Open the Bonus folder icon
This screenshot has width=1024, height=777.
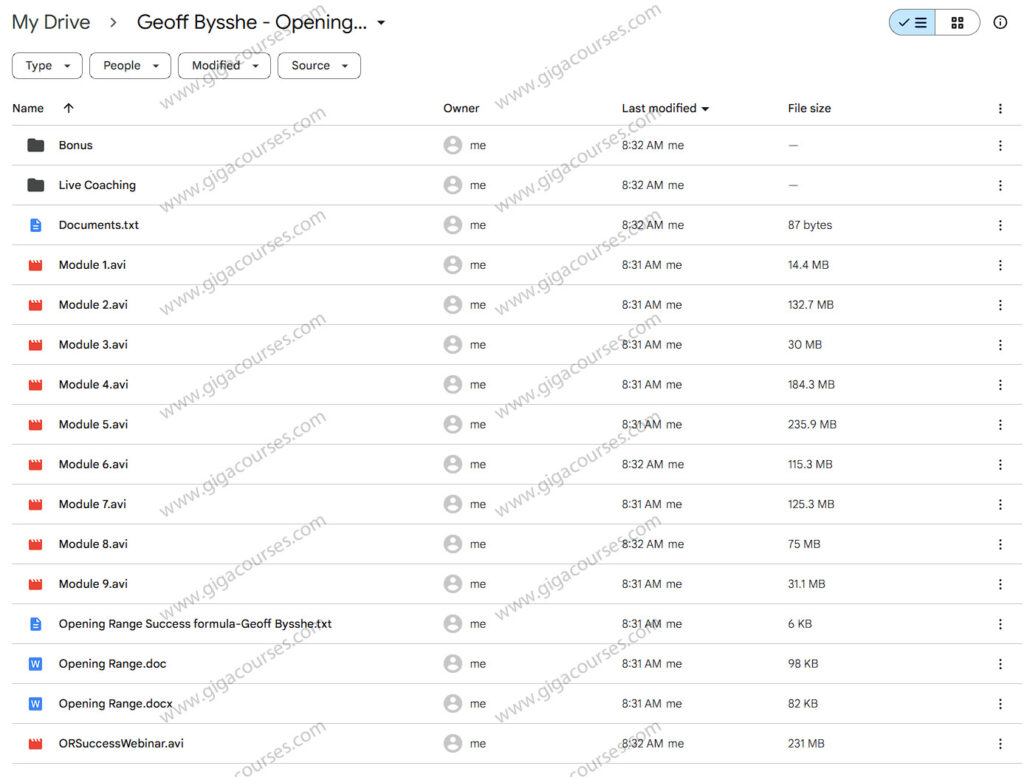(x=34, y=144)
